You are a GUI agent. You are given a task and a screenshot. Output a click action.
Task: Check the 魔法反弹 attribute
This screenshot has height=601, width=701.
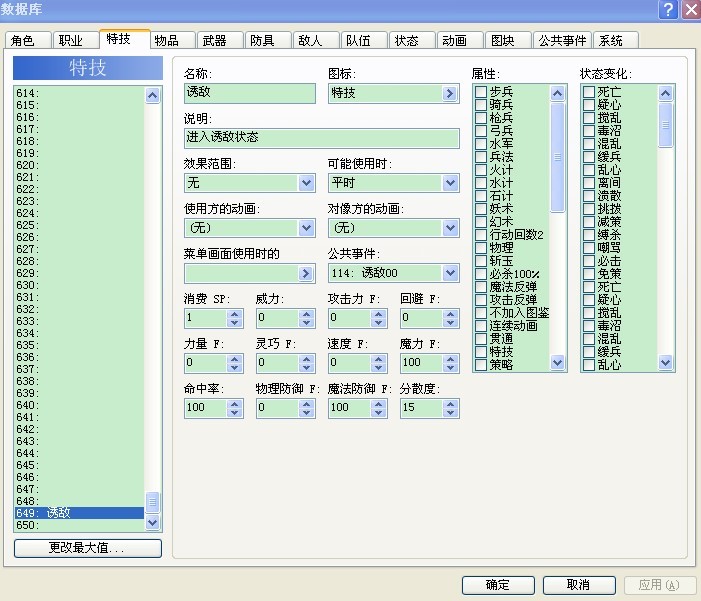coord(481,287)
